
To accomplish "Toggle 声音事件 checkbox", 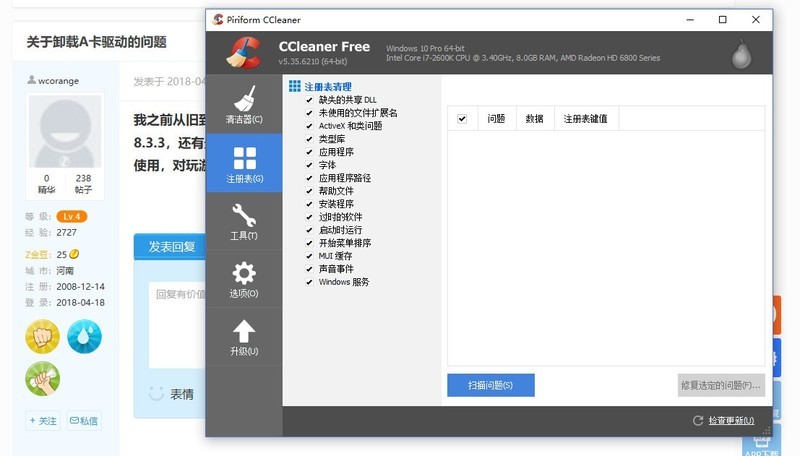I will pos(309,269).
